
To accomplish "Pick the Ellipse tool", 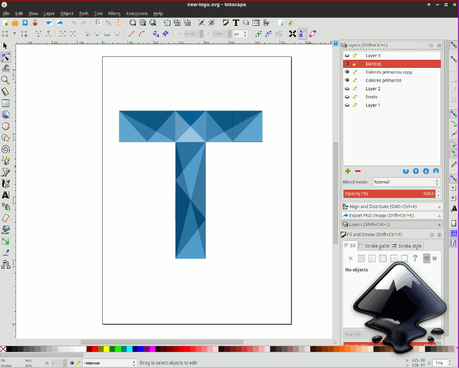I will tap(5, 126).
